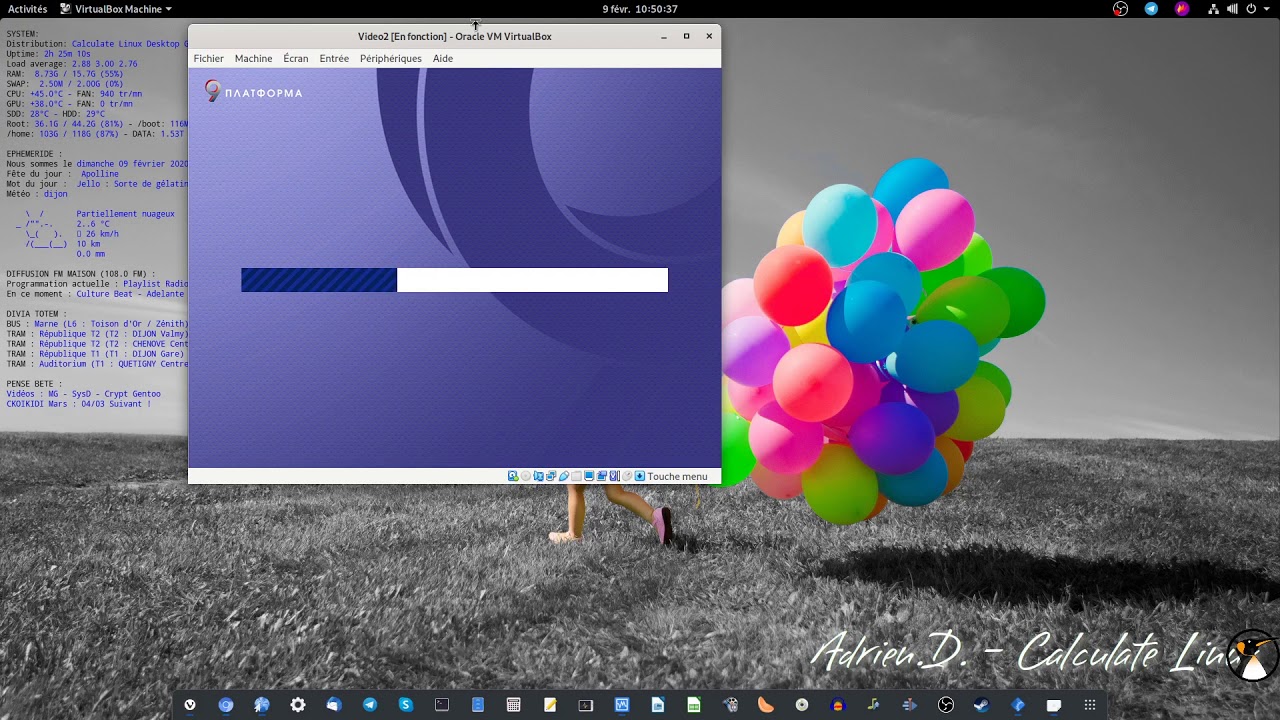Click the network adapter indicator in VirtualBox status bar
Image resolution: width=1280 pixels, height=720 pixels.
[x=551, y=476]
